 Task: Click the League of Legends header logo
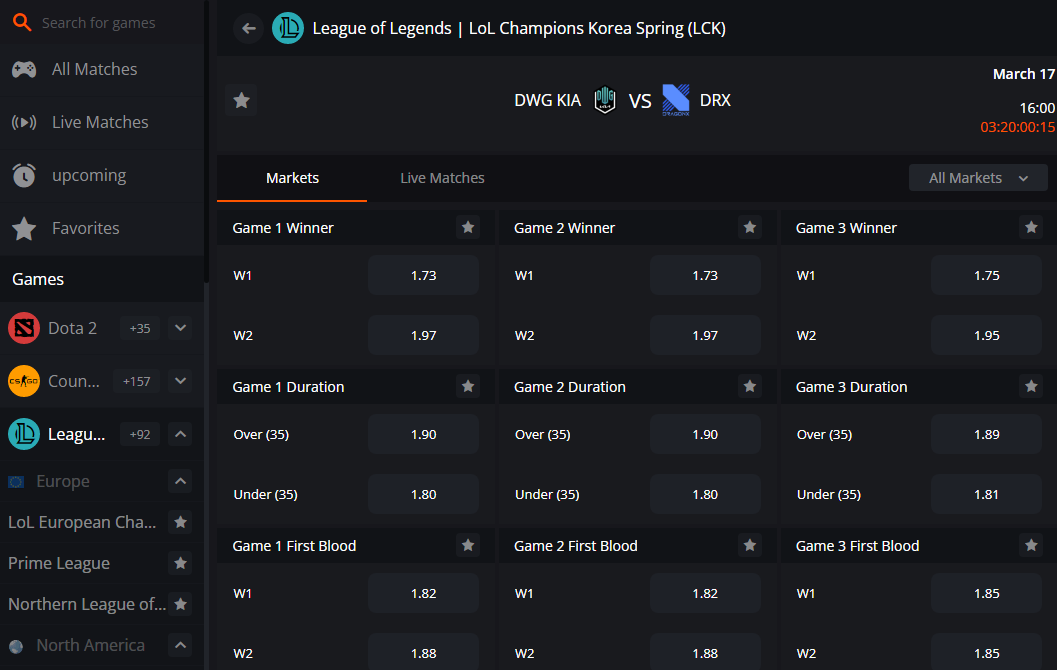pos(288,28)
